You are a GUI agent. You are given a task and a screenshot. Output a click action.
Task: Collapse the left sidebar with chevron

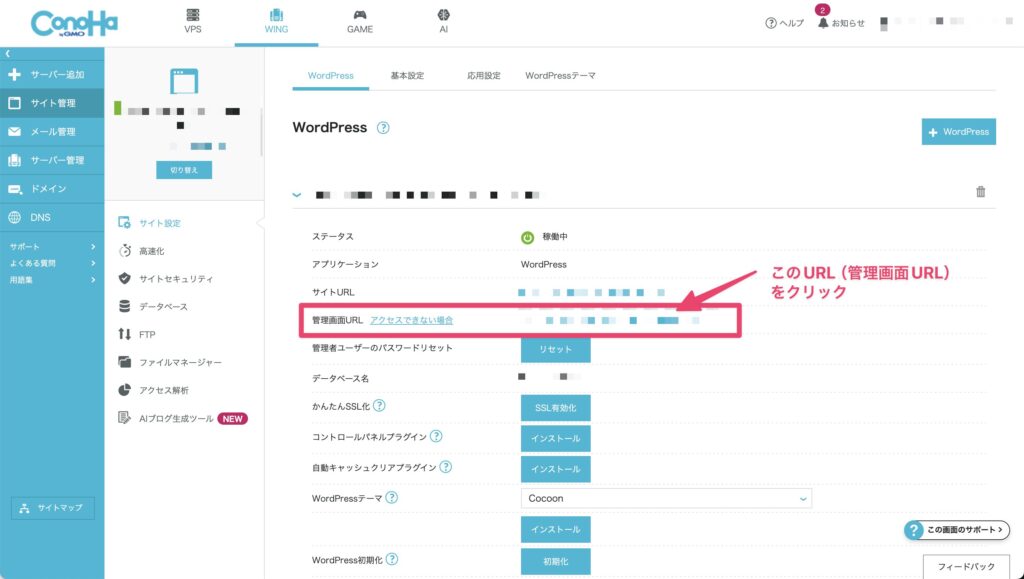pos(7,54)
